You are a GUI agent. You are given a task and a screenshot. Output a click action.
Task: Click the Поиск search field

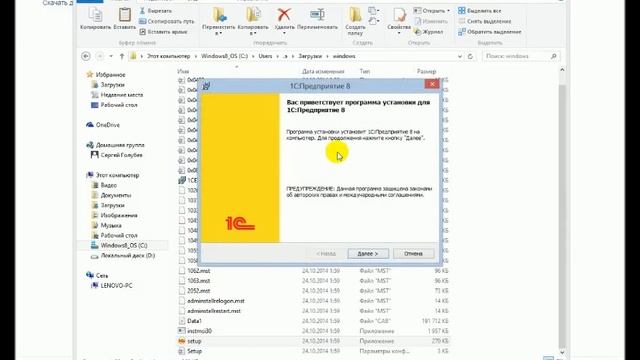(x=521, y=56)
